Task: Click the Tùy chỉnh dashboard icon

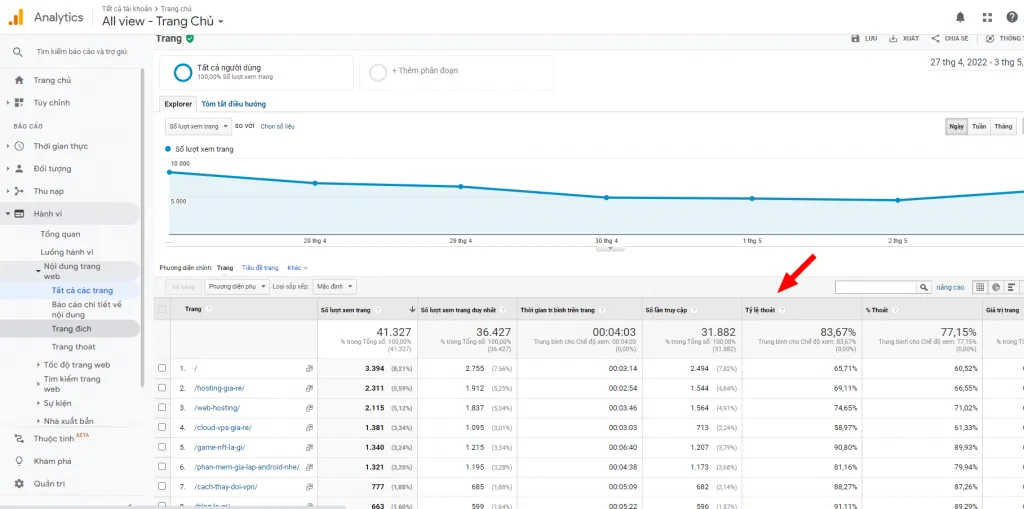Action: point(19,103)
